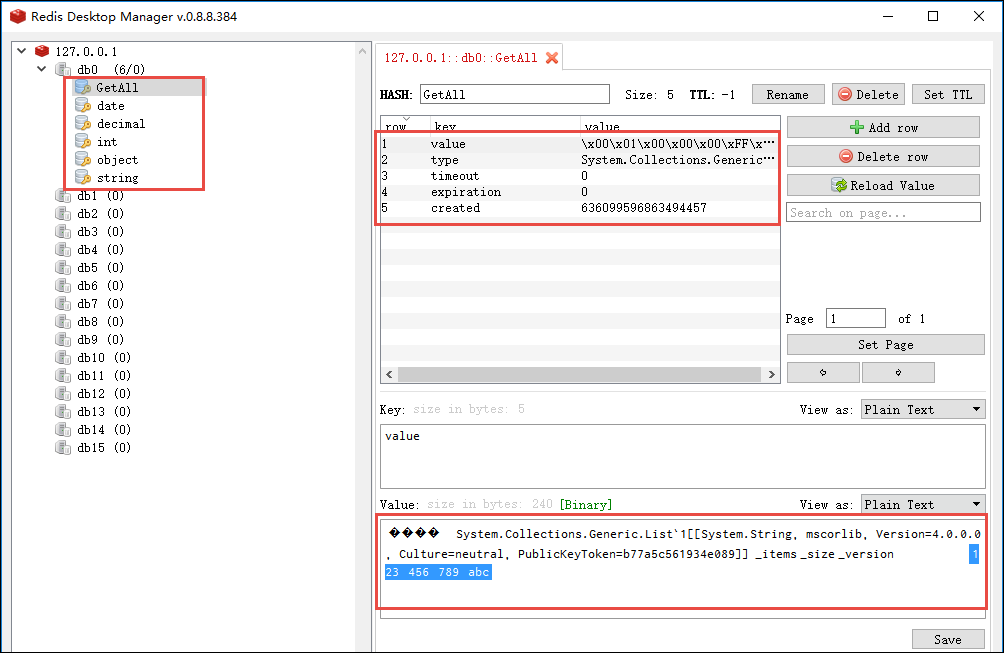
Task: Click the db9 database icon
Action: tap(63, 339)
